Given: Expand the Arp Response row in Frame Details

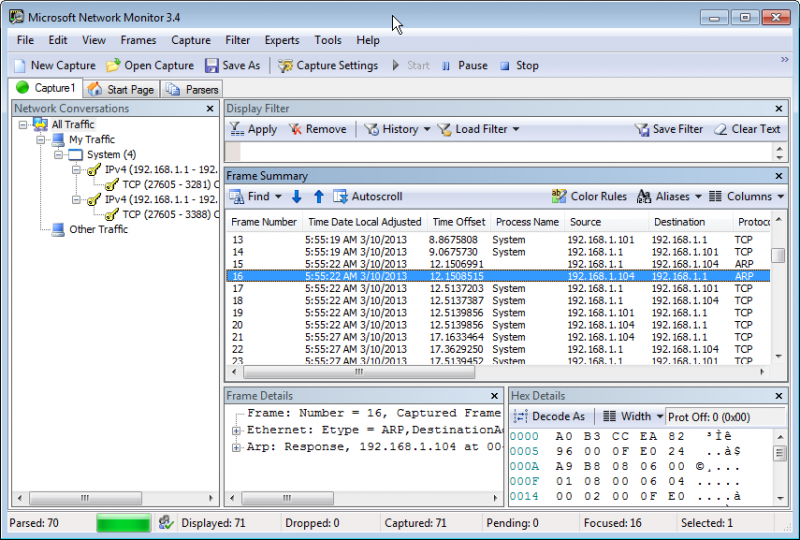Looking at the screenshot, I should click(236, 448).
